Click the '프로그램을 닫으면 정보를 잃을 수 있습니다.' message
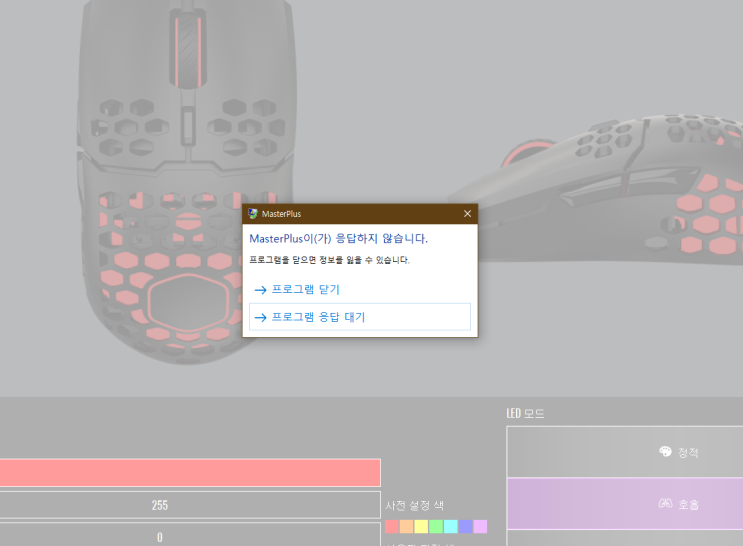Screen dimensions: 743x546 329,260
